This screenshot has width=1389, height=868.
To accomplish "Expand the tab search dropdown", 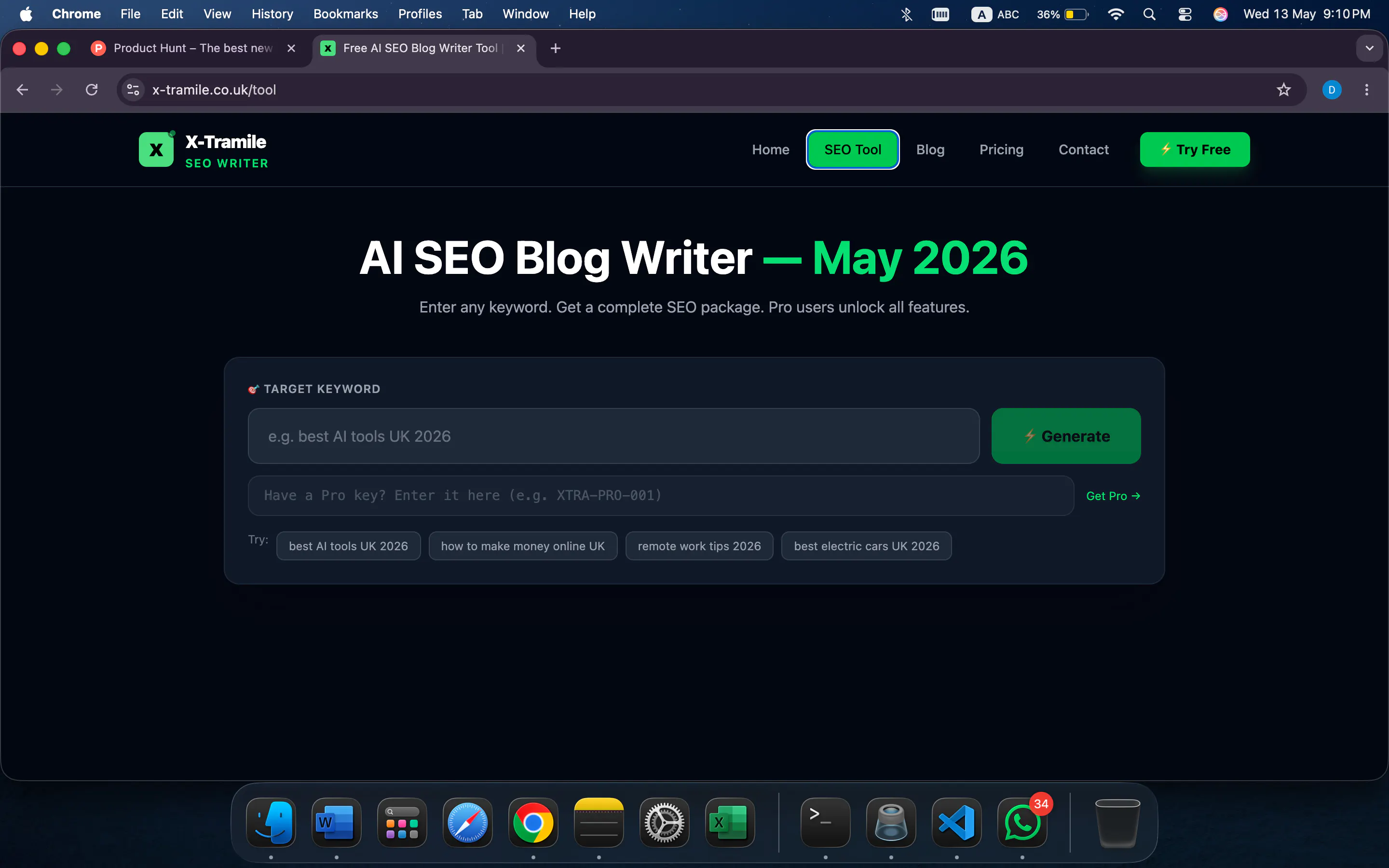I will coord(1370,48).
